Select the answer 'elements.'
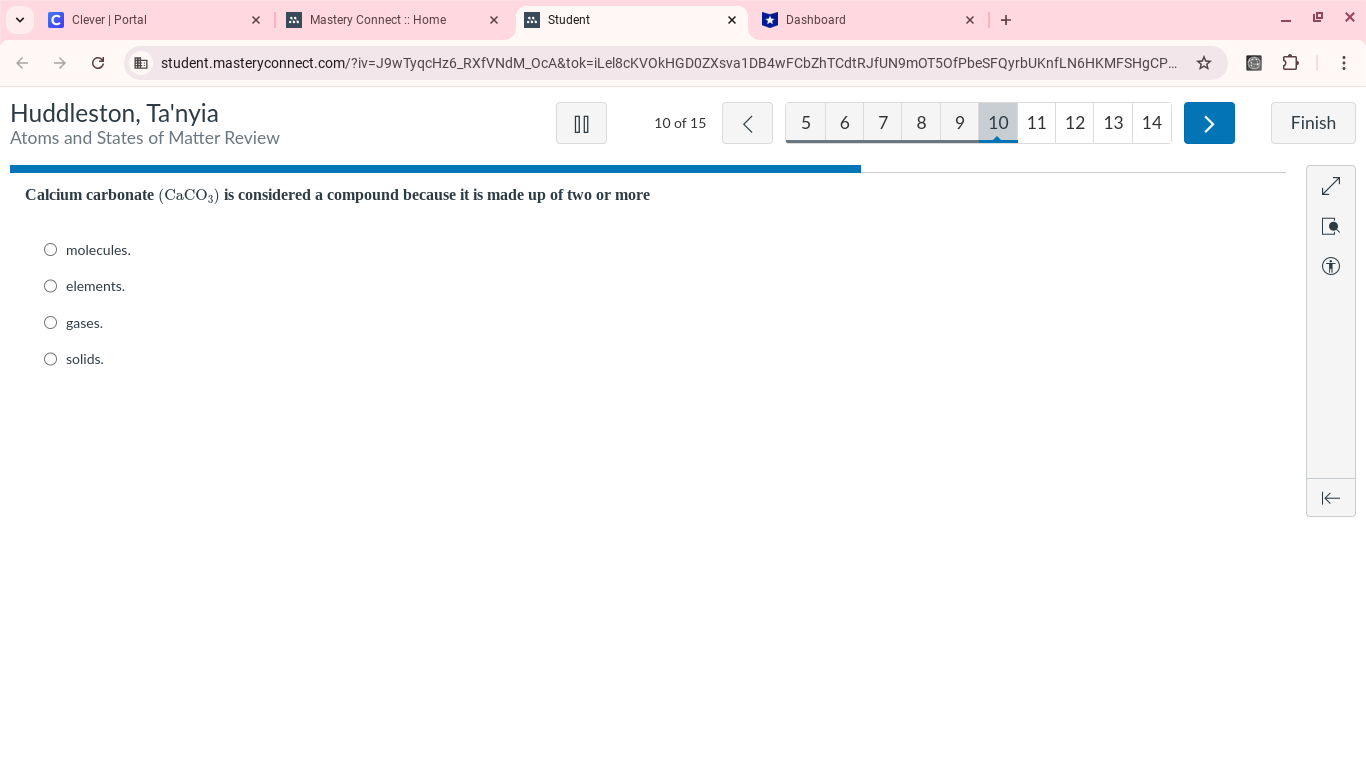Screen dimensions: 1366x768 click(51, 286)
